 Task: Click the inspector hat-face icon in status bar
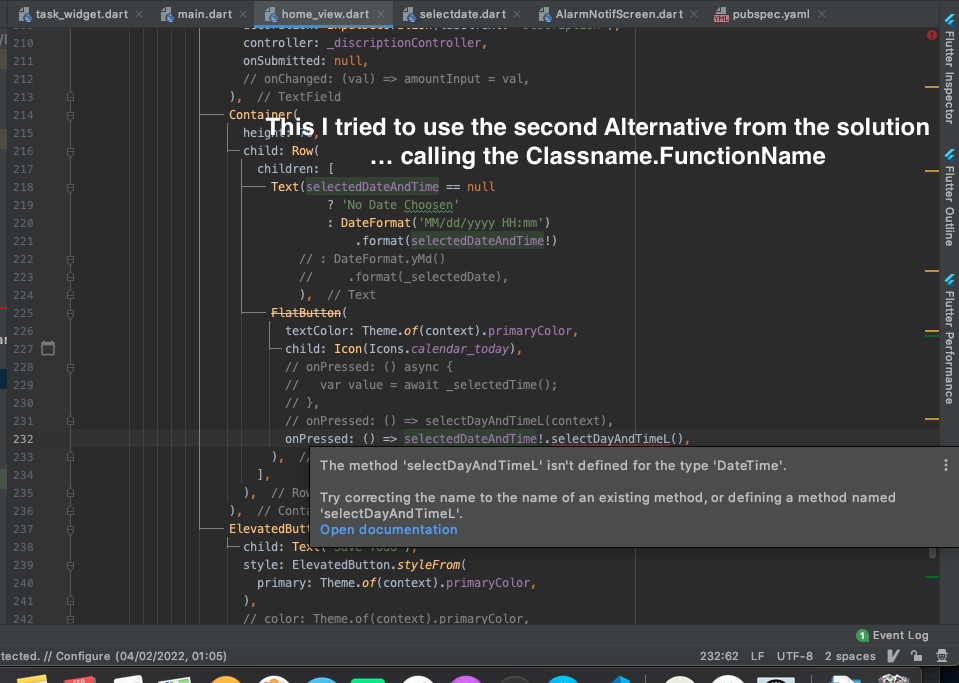[942, 656]
